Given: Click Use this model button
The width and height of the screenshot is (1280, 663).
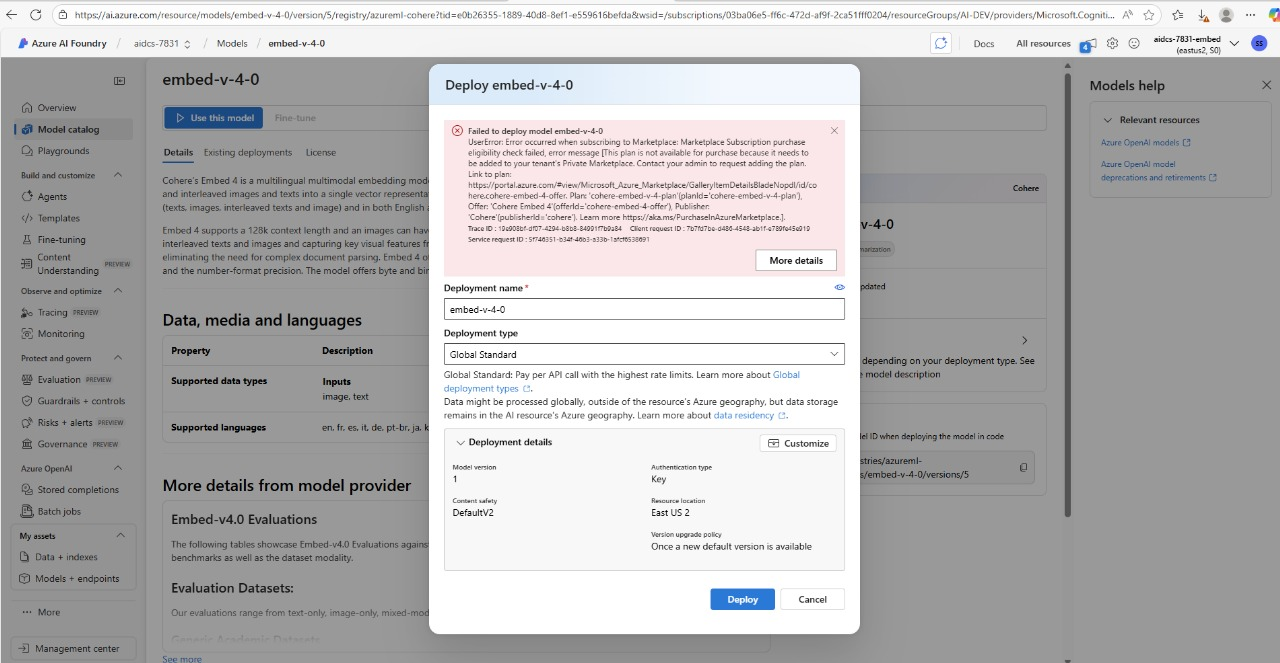Looking at the screenshot, I should click(214, 118).
